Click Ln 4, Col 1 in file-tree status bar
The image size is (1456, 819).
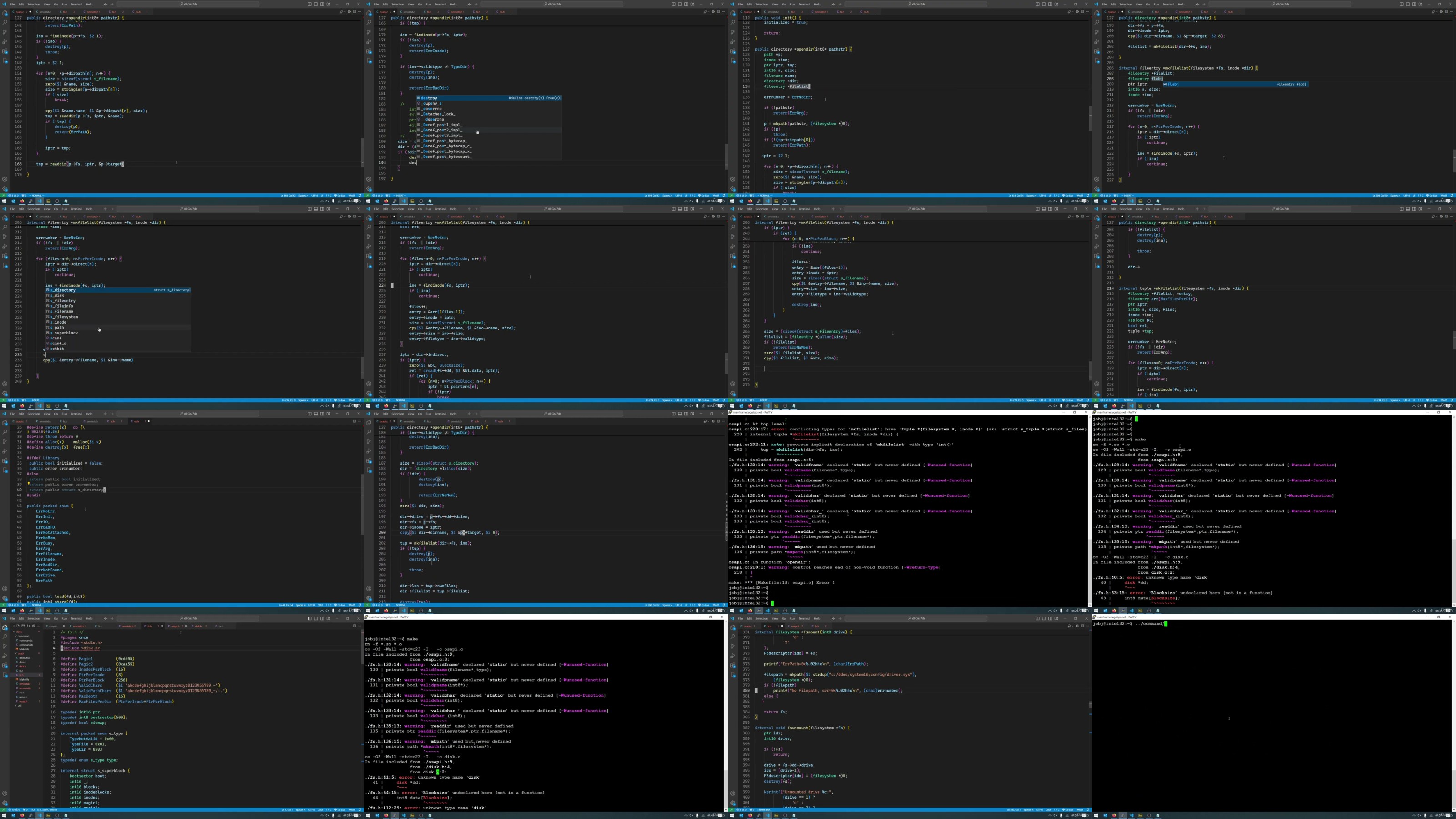(287, 810)
